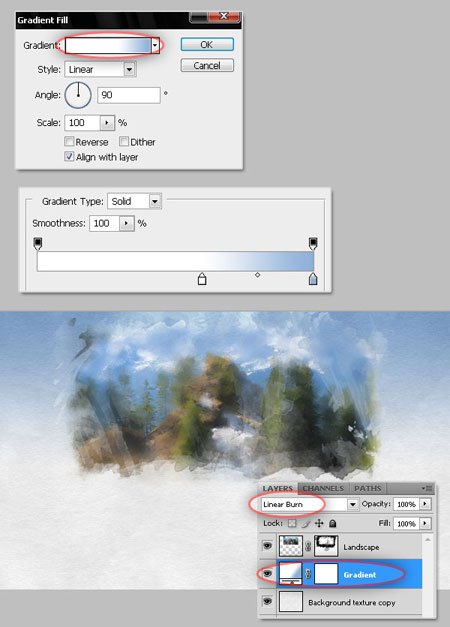Click the Cancel button in Gradient Fill
Viewport: 450px width, 627px height.
click(x=207, y=66)
